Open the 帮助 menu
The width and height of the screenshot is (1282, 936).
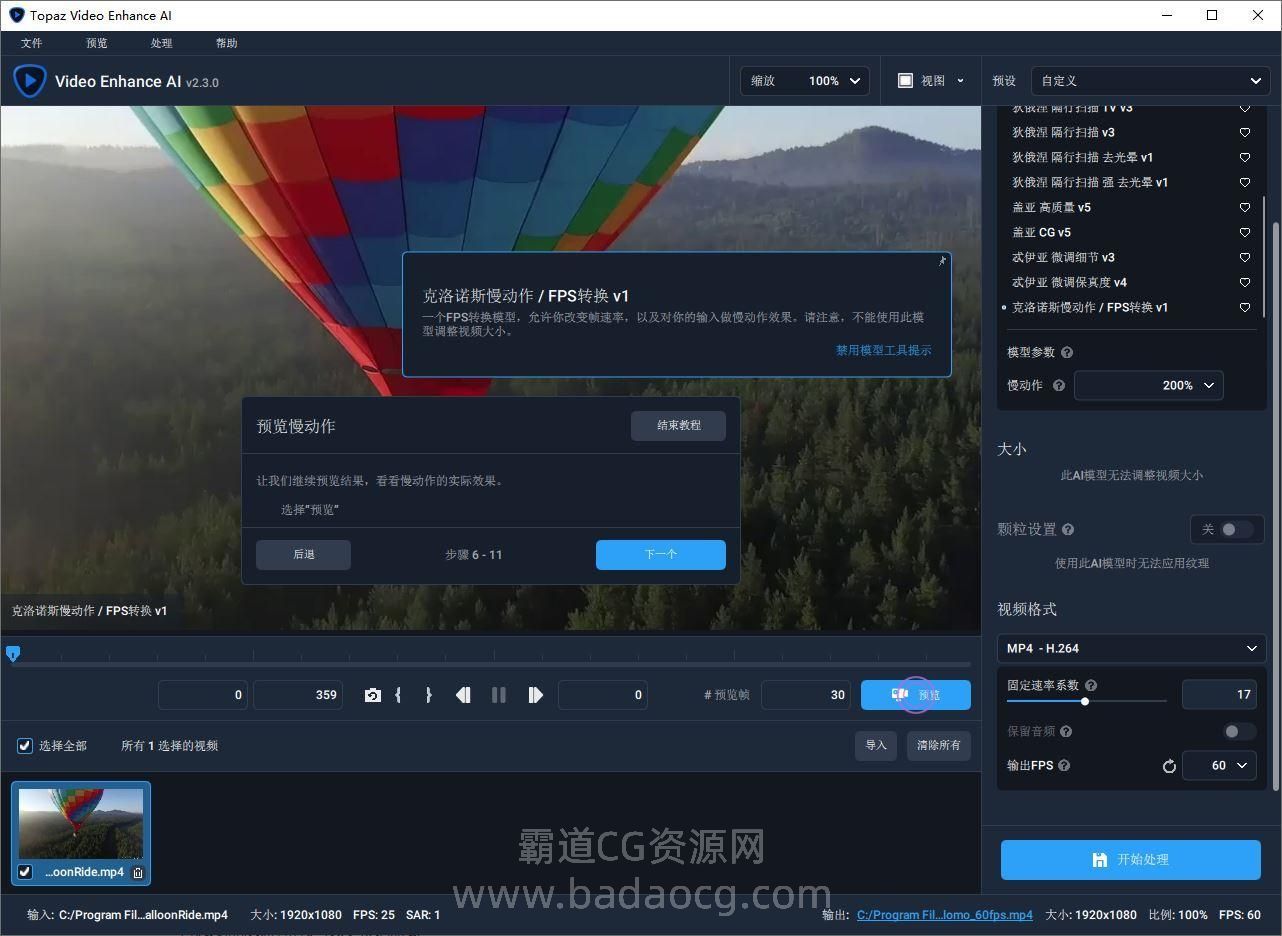click(227, 43)
